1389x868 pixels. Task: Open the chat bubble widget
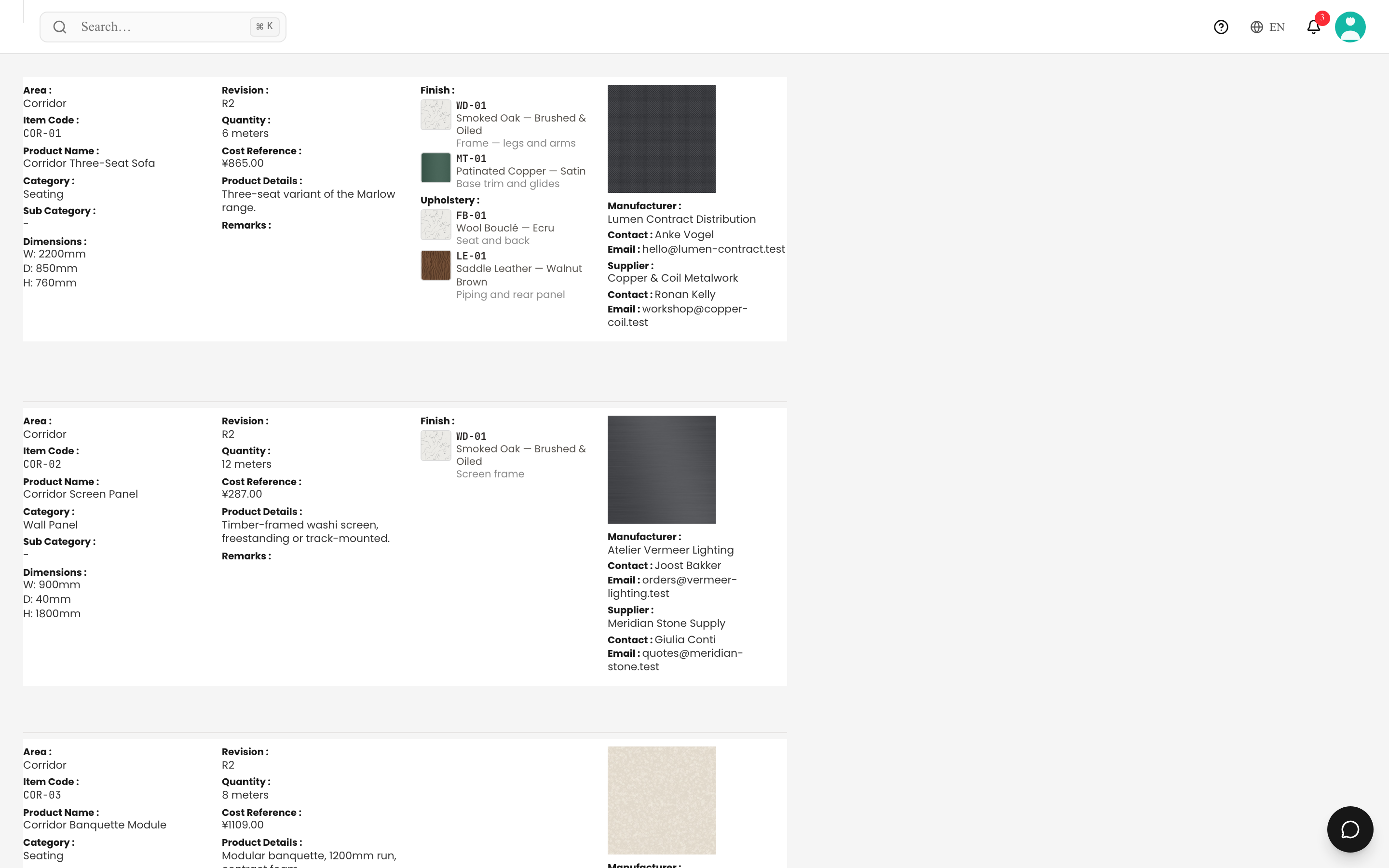[1350, 829]
